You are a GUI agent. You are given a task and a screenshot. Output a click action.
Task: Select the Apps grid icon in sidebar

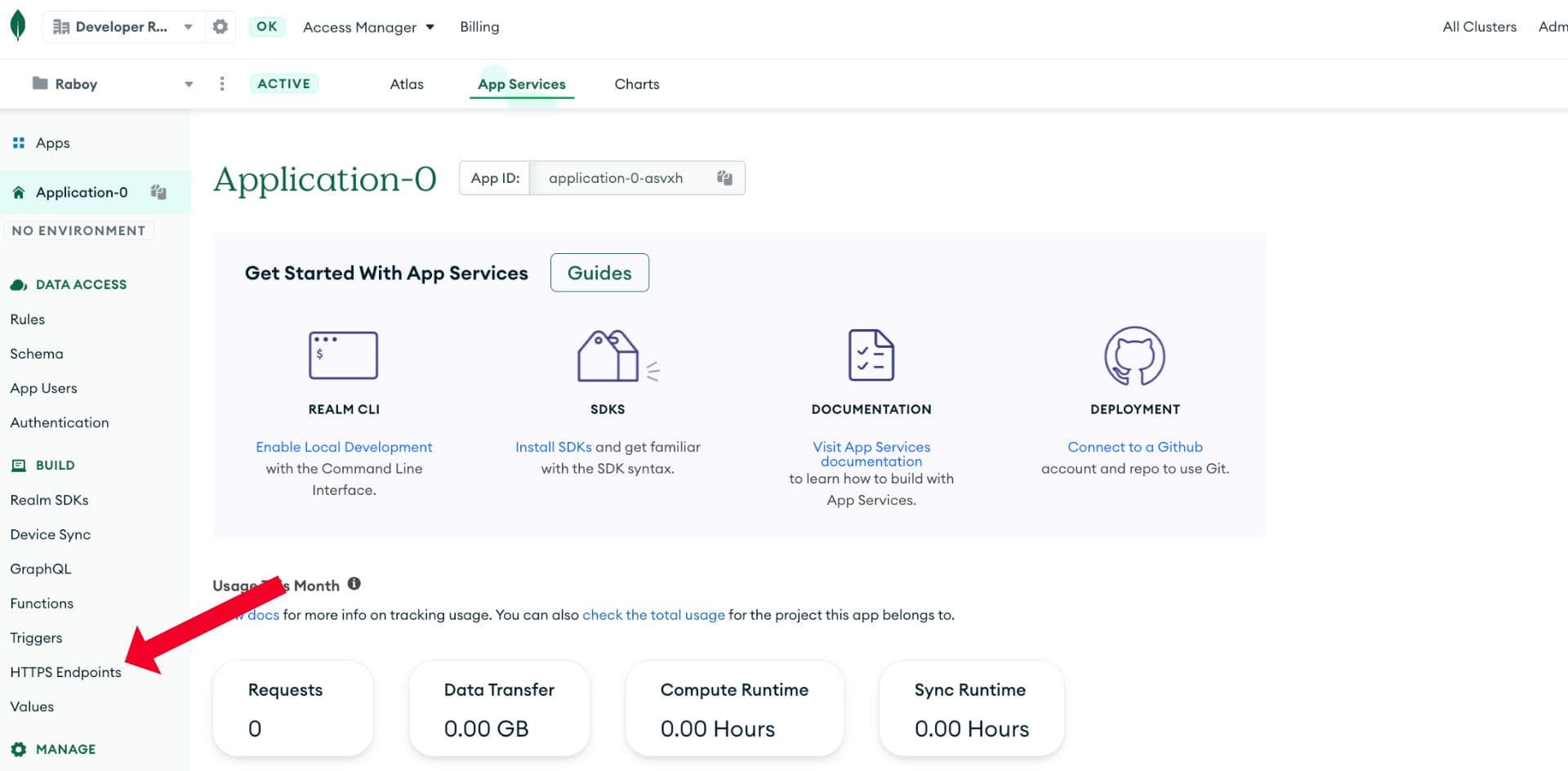click(19, 142)
